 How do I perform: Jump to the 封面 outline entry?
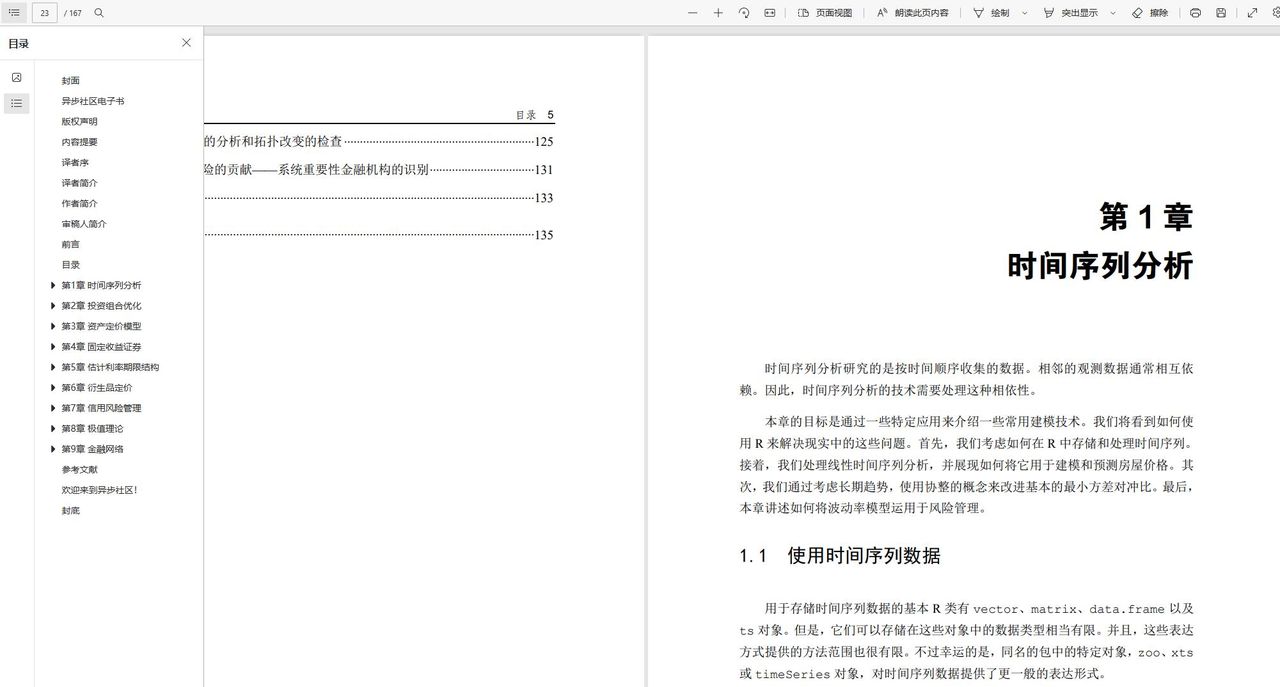pos(70,80)
